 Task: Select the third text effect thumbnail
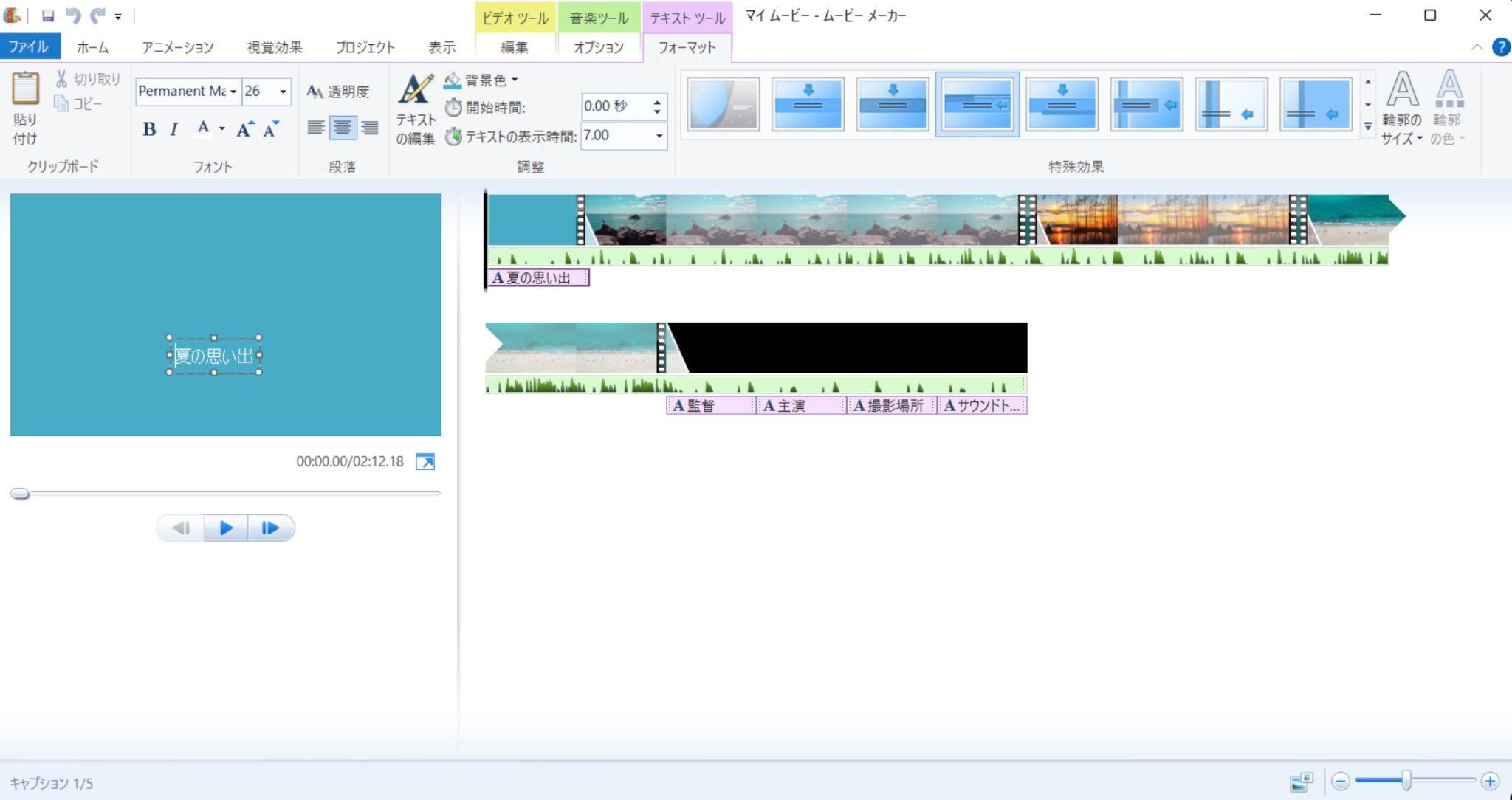pos(893,105)
